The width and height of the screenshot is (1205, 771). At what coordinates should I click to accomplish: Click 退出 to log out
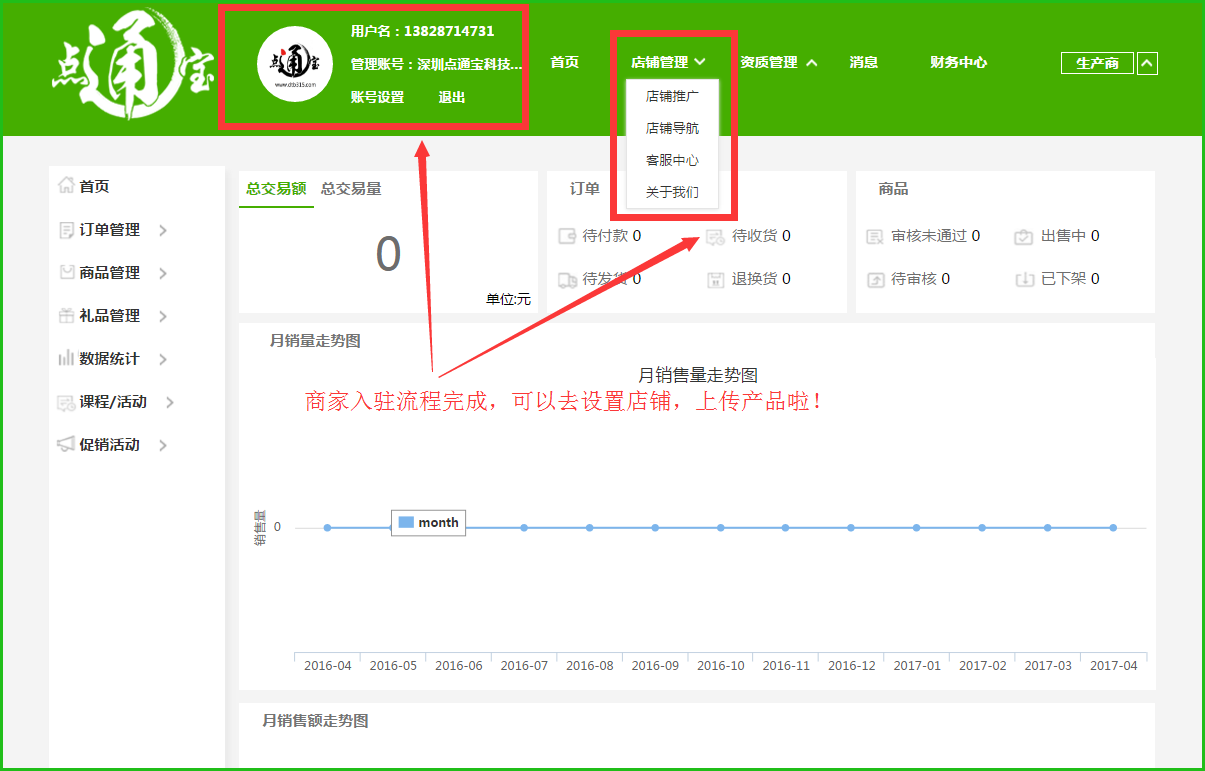(452, 97)
